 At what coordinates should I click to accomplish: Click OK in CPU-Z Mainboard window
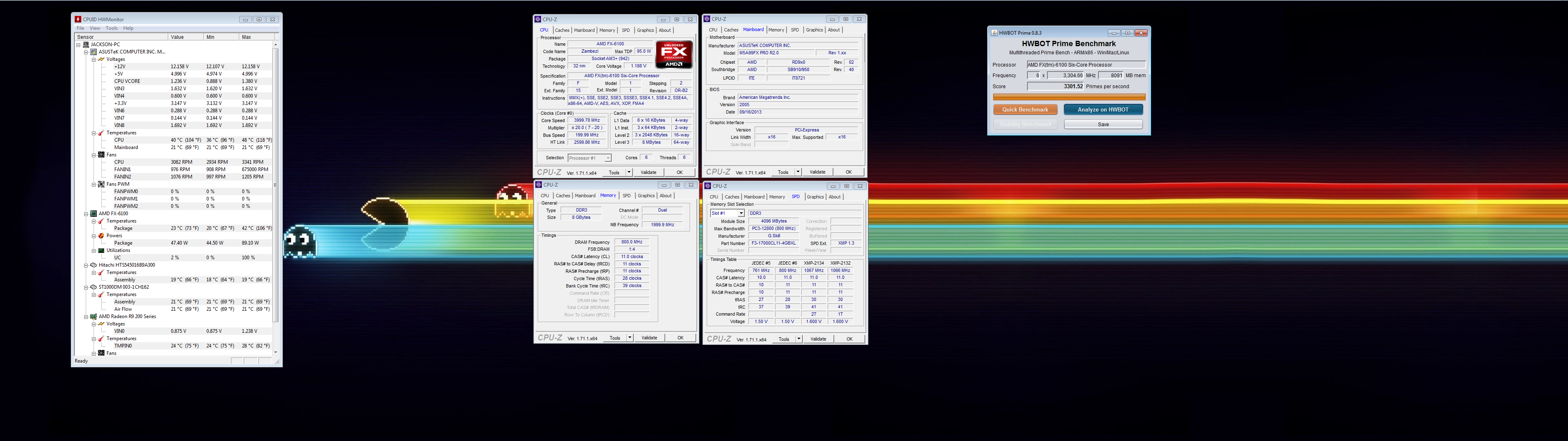point(849,172)
